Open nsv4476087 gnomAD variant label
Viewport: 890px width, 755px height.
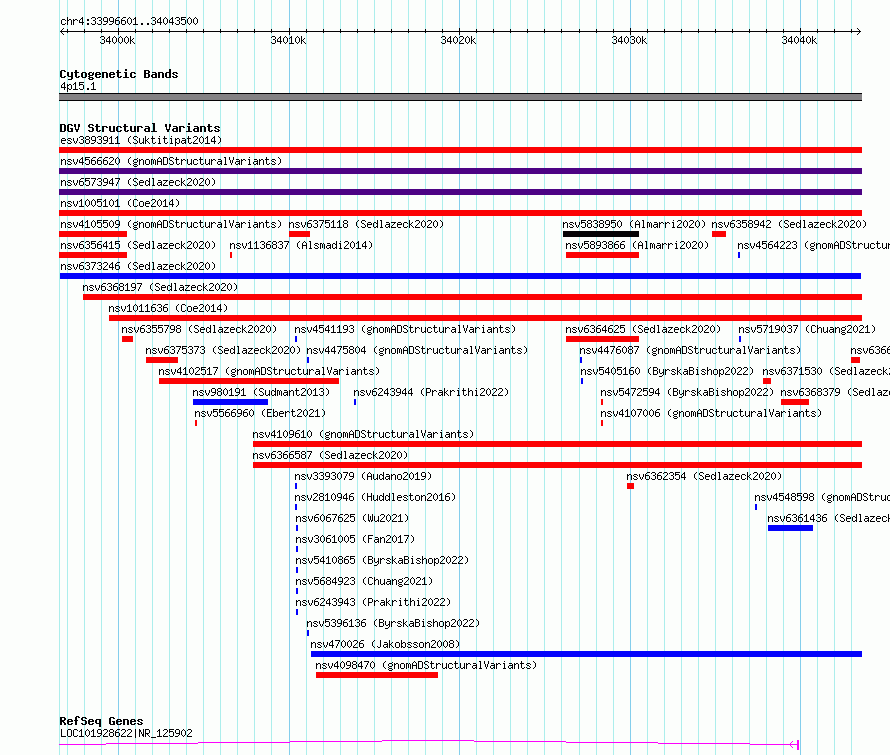click(x=690, y=350)
